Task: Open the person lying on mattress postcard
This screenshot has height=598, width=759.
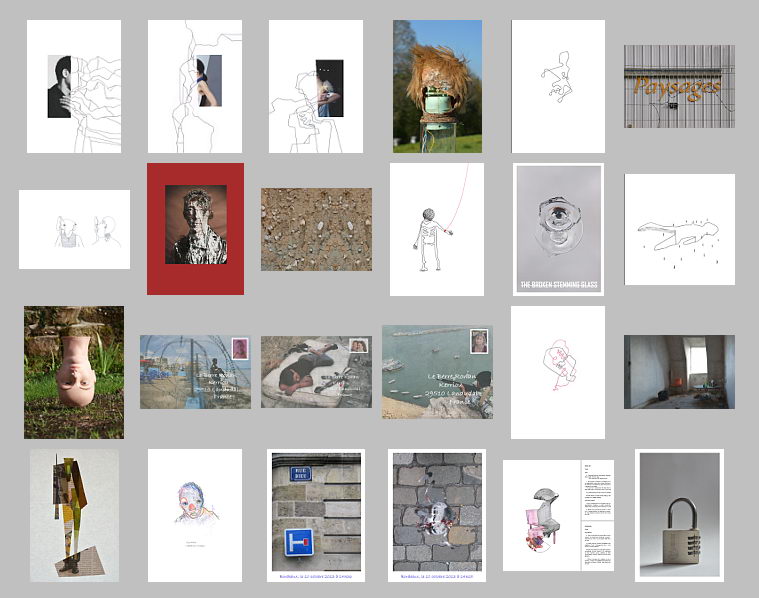Action: [x=317, y=372]
